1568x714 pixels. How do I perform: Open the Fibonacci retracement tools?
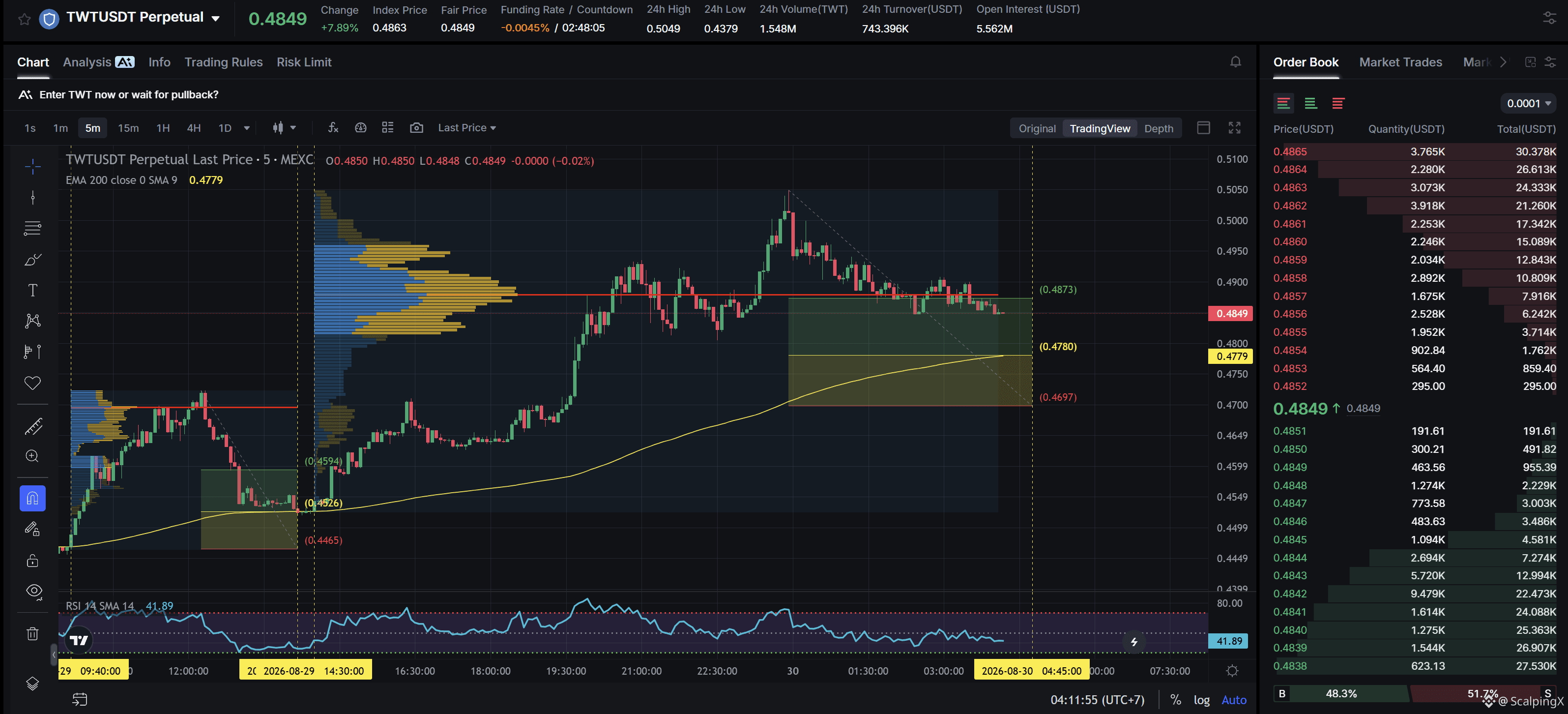click(x=33, y=228)
